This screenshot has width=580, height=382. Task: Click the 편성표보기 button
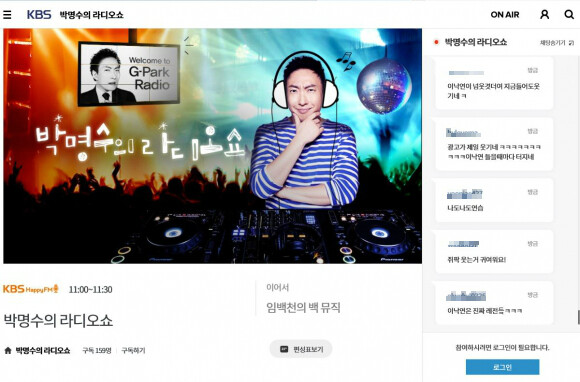point(301,349)
